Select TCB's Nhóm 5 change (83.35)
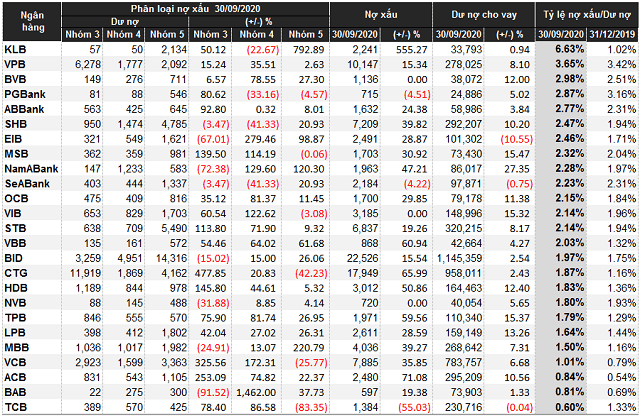Screen dimensions: 640x418 [311, 407]
